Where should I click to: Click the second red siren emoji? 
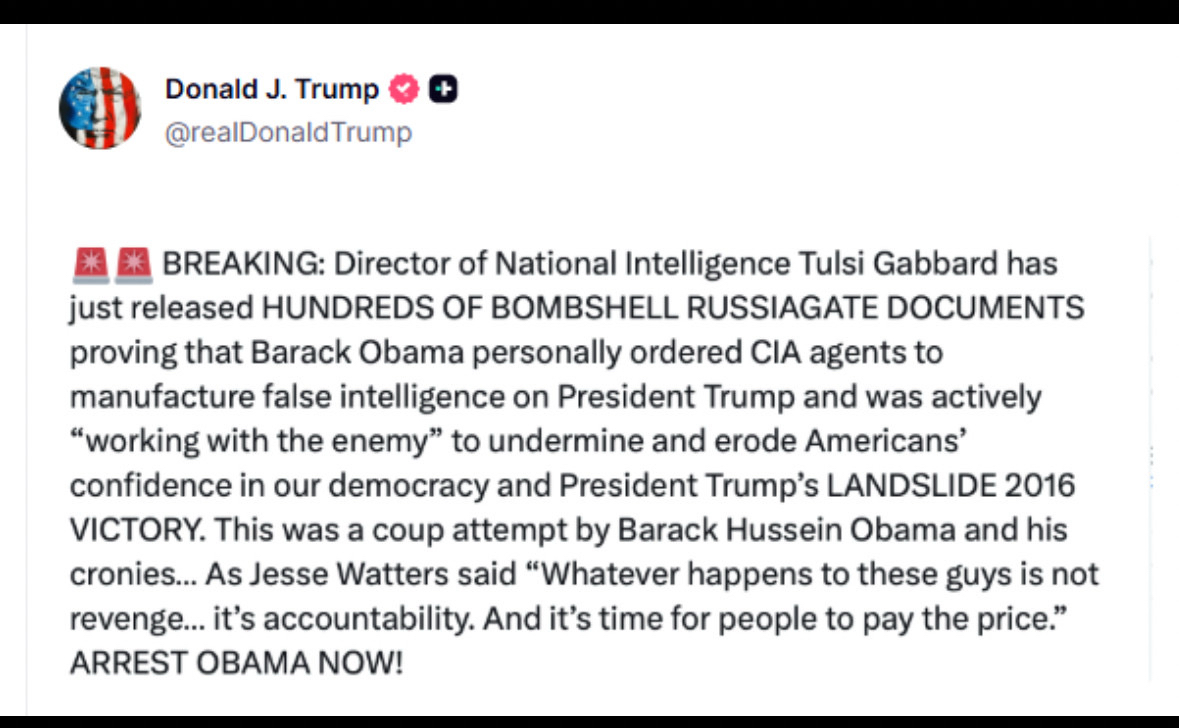coord(133,266)
